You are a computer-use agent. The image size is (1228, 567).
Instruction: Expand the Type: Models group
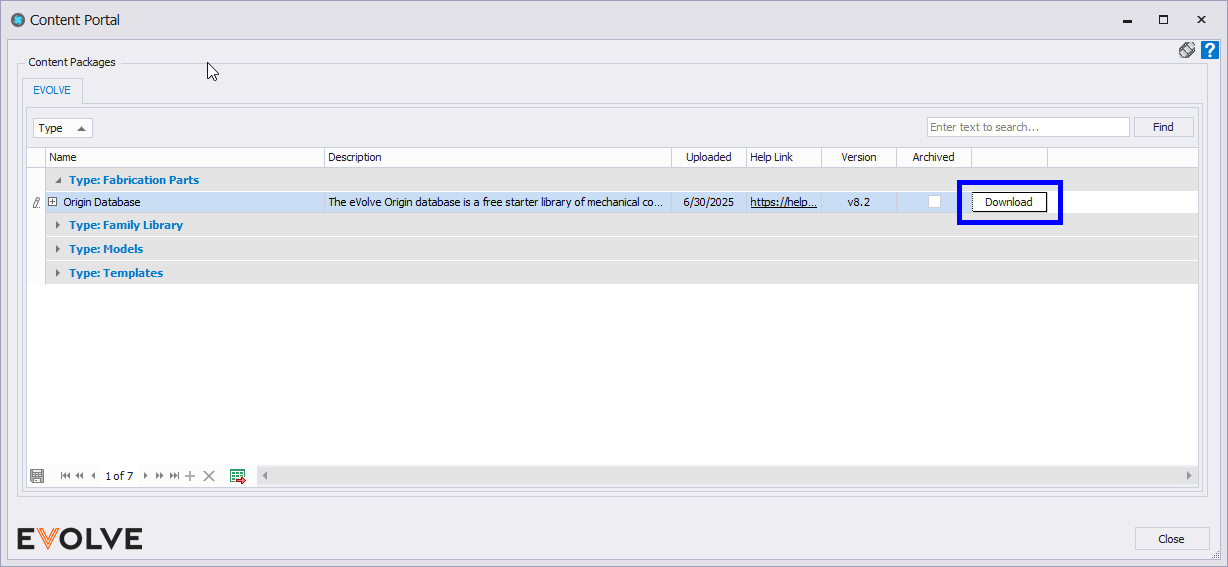tap(58, 249)
